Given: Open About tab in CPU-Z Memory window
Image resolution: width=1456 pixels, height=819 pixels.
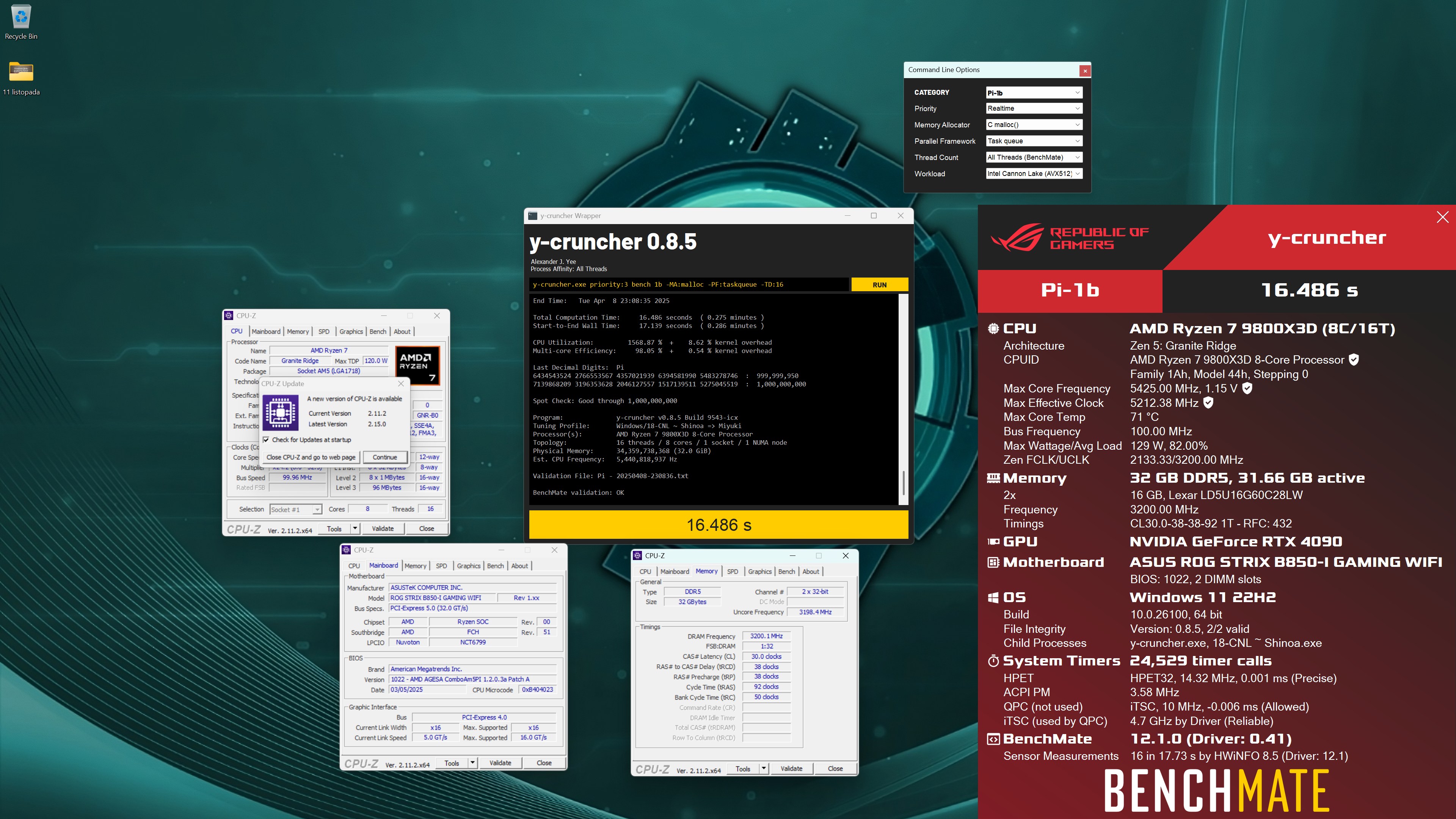Looking at the screenshot, I should [811, 571].
